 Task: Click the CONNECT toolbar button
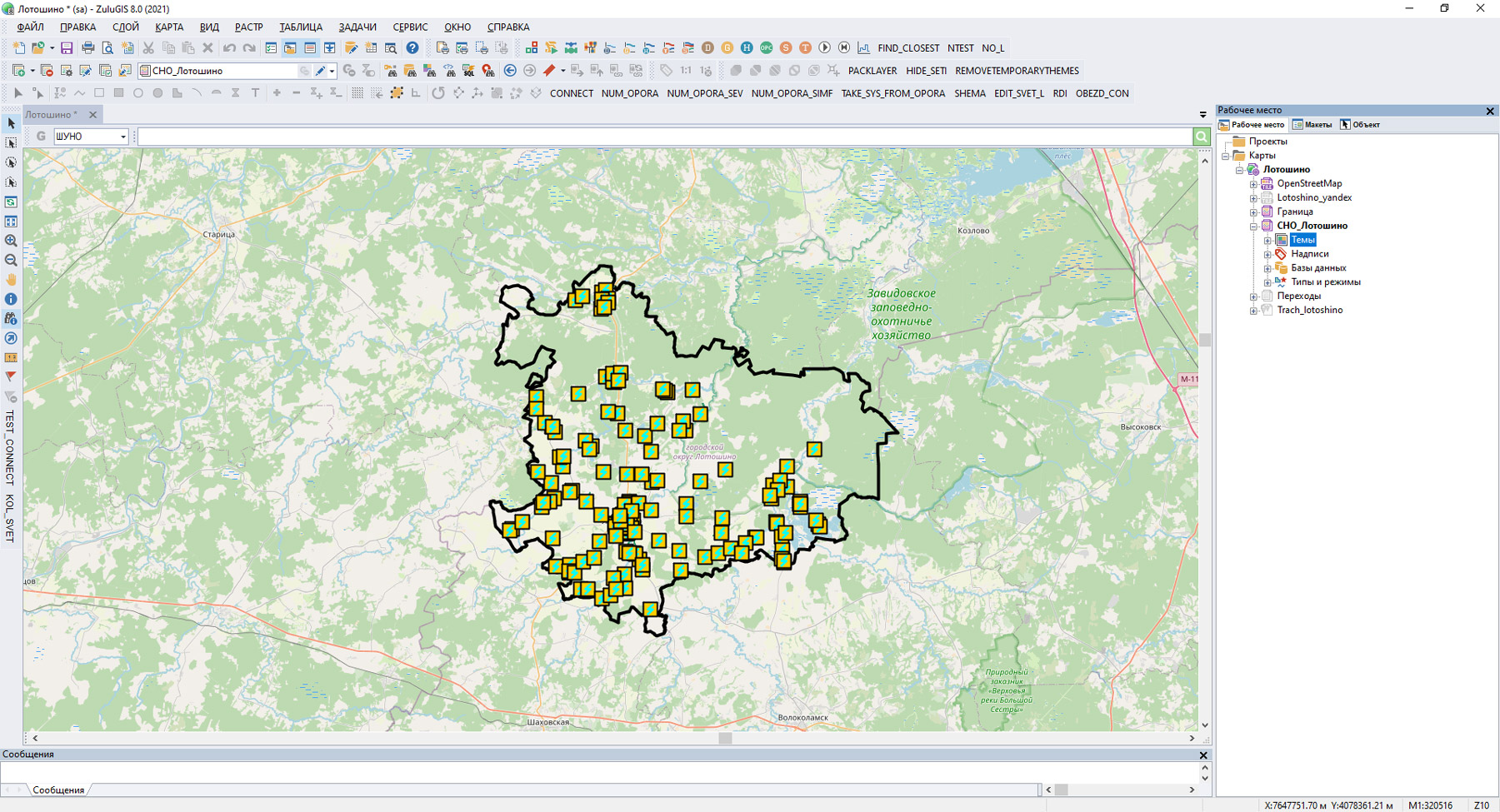571,93
